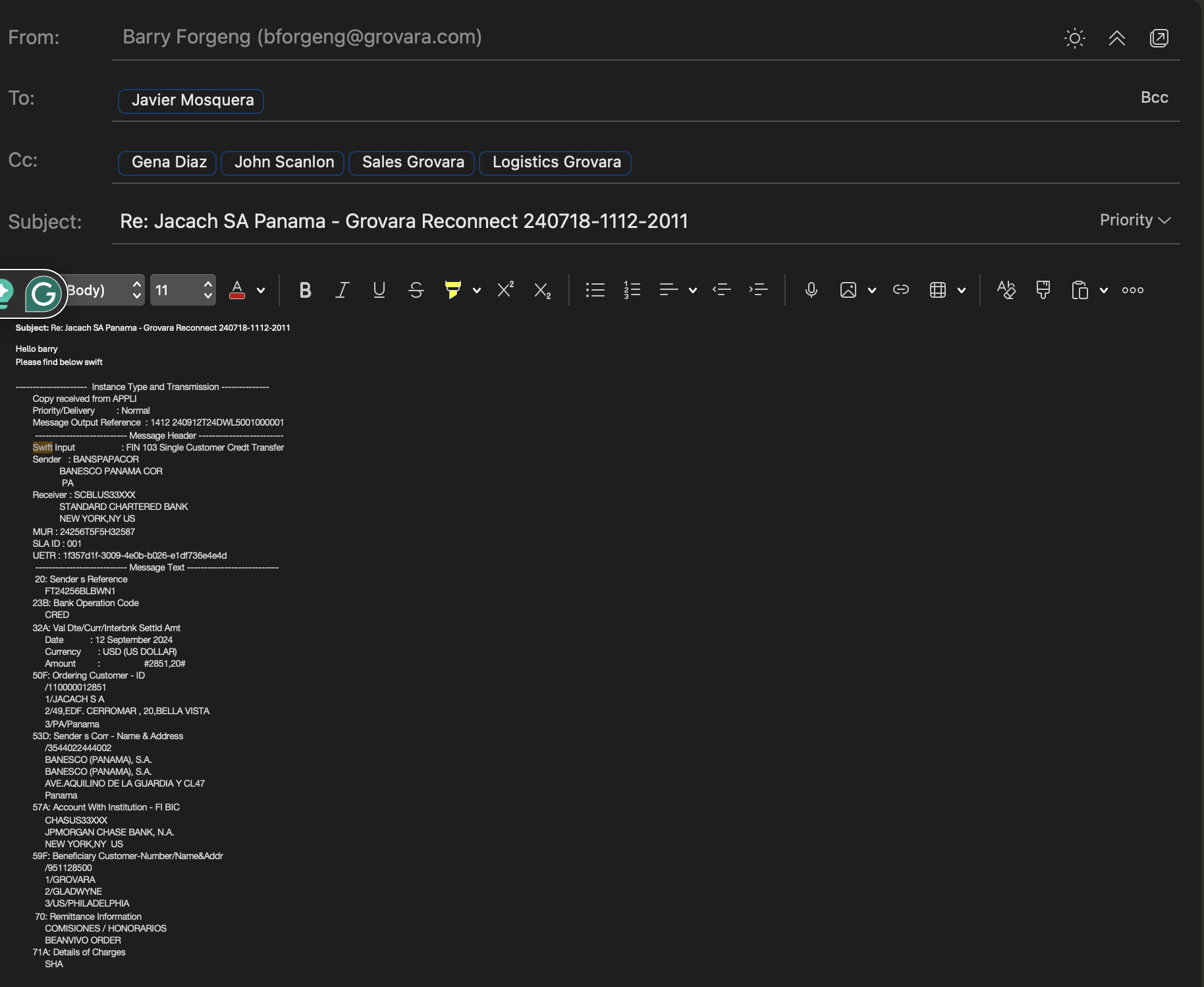Toggle strikethrough formatting
Image resolution: width=1204 pixels, height=987 pixels.
click(x=416, y=290)
